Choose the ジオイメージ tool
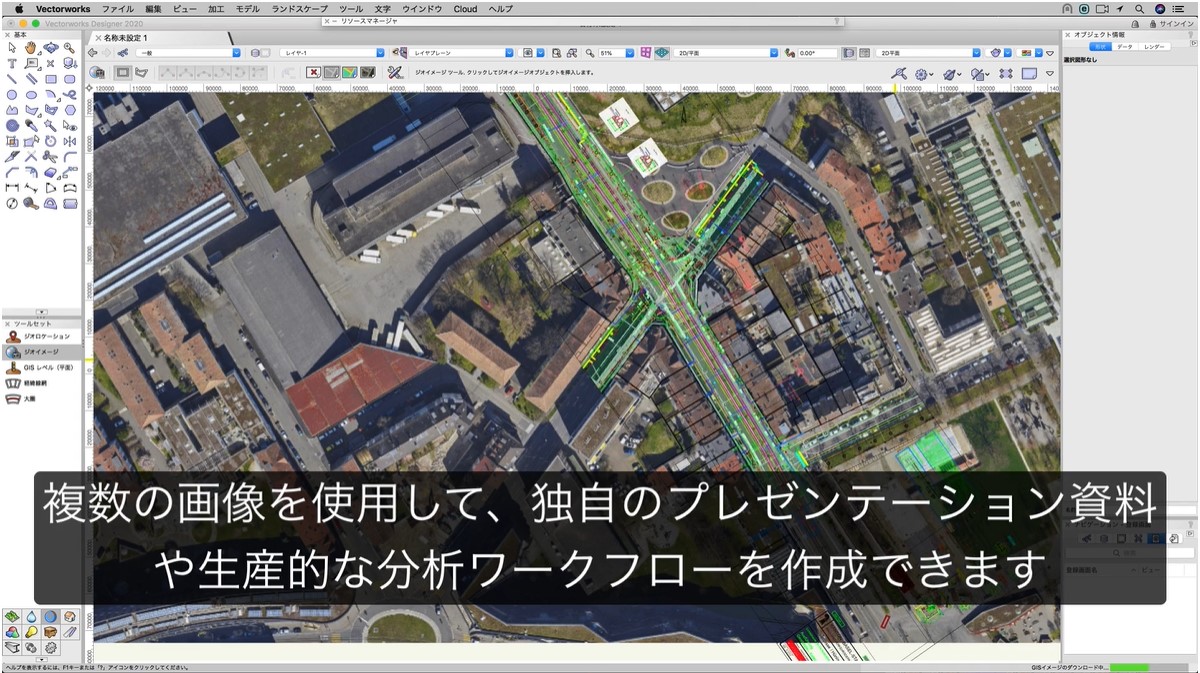The height and width of the screenshot is (673, 1200). [40, 352]
